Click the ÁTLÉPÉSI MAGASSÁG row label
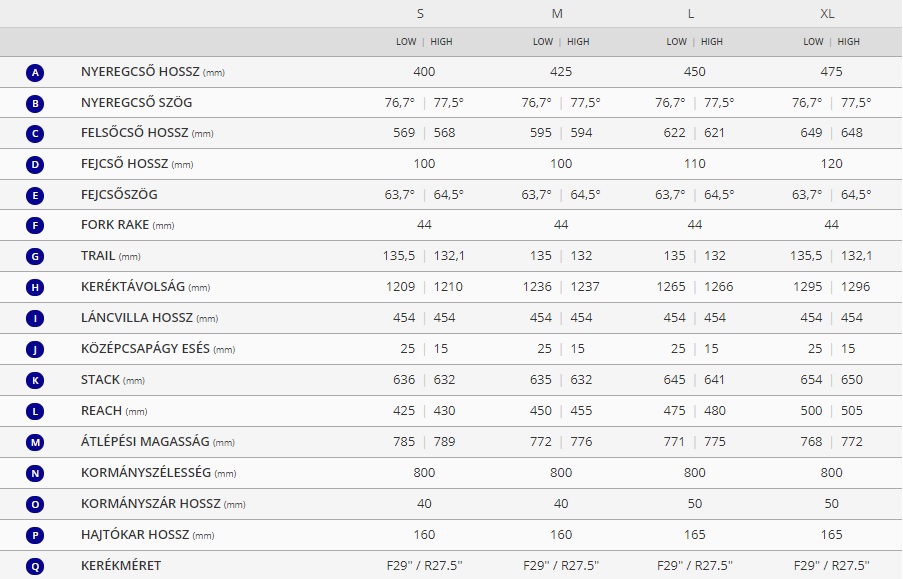903x579 pixels. click(145, 442)
